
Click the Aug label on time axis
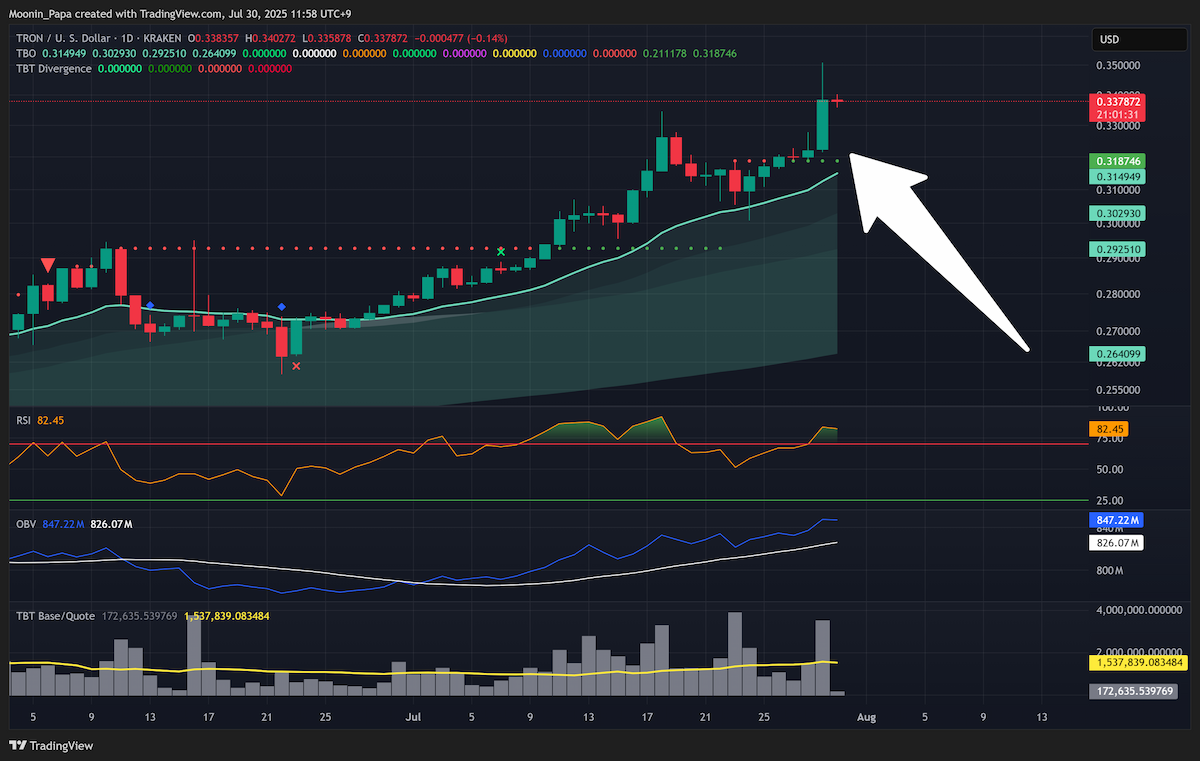click(x=867, y=717)
